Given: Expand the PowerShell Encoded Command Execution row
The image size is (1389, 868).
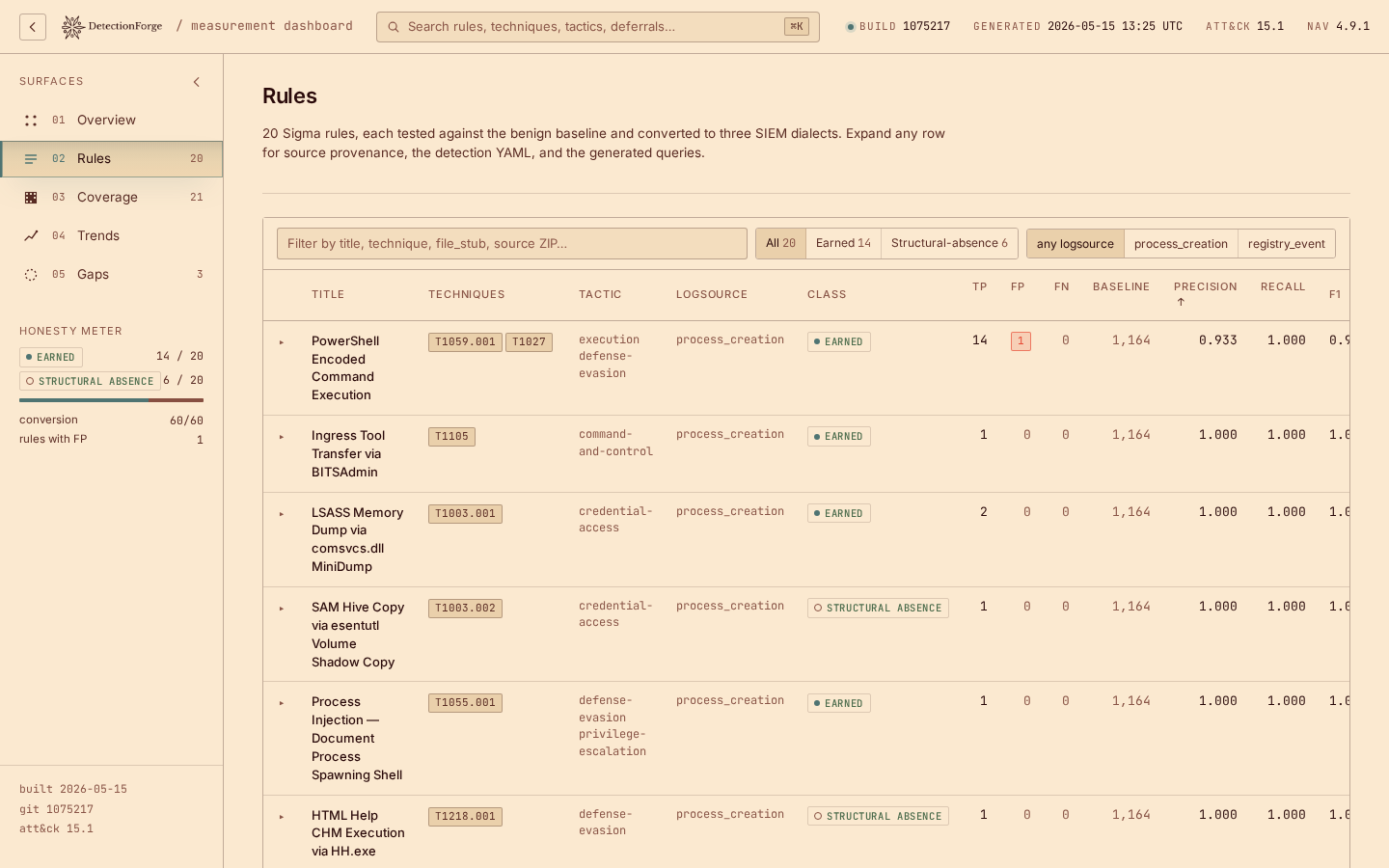Looking at the screenshot, I should pyautogui.click(x=282, y=342).
